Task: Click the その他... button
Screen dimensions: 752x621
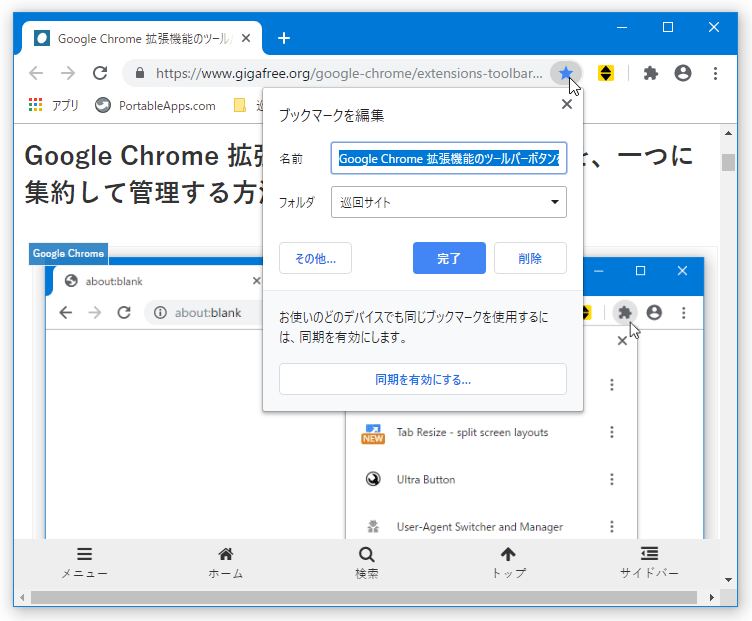Action: [x=315, y=258]
